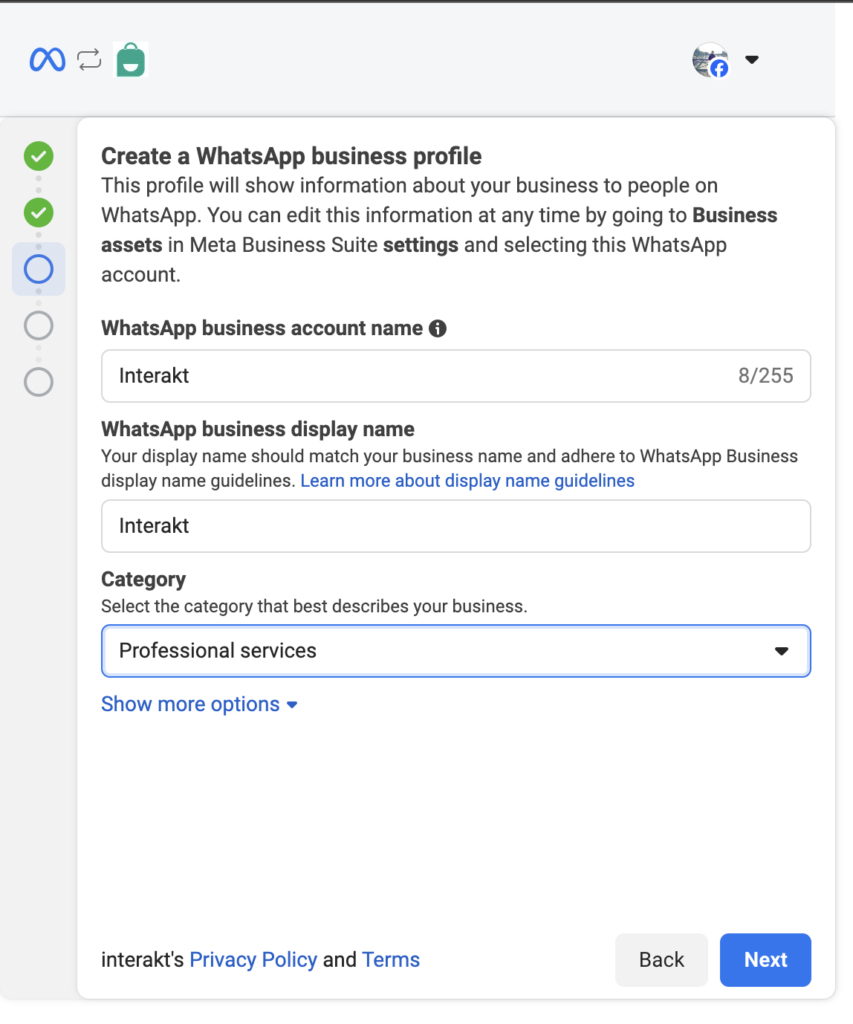The image size is (853, 1024).
Task: Go to the second completed step checkmark
Action: tap(39, 212)
